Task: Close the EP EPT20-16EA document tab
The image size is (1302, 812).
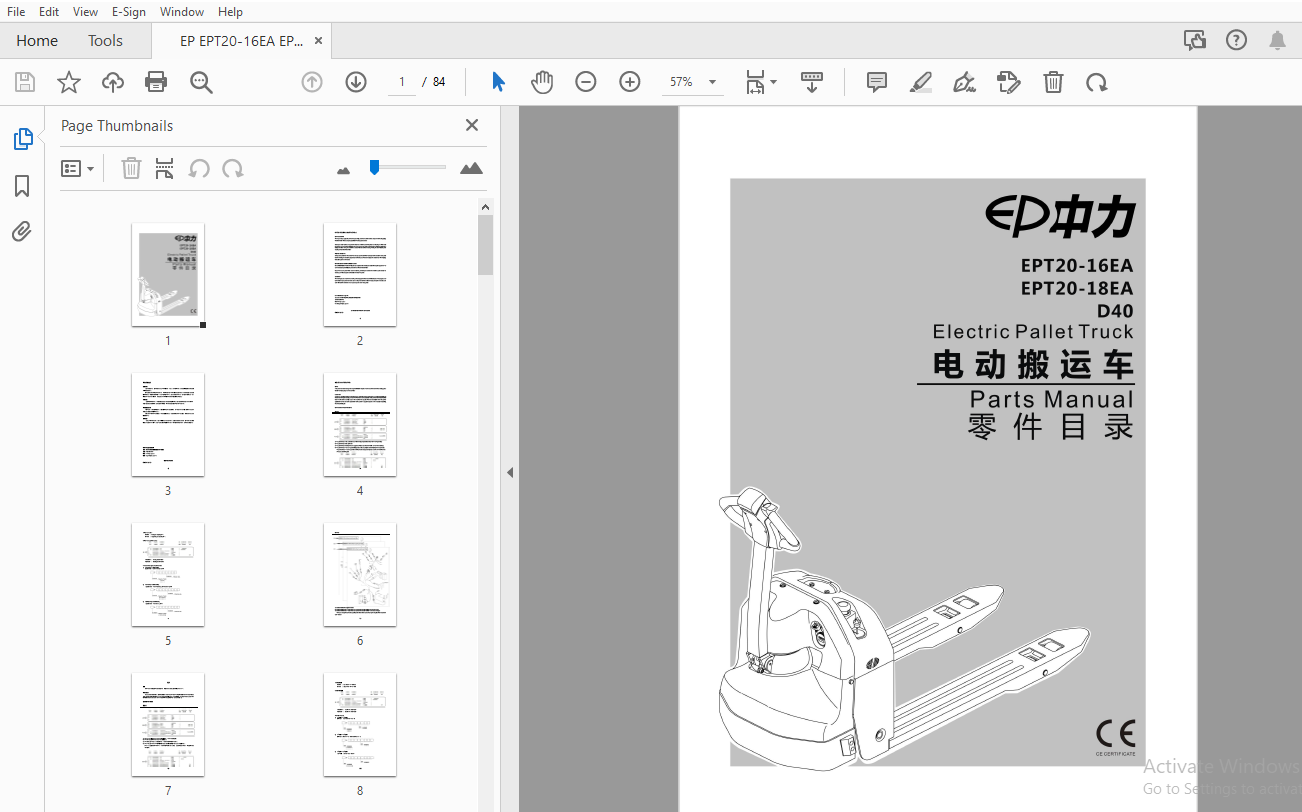Action: point(318,41)
